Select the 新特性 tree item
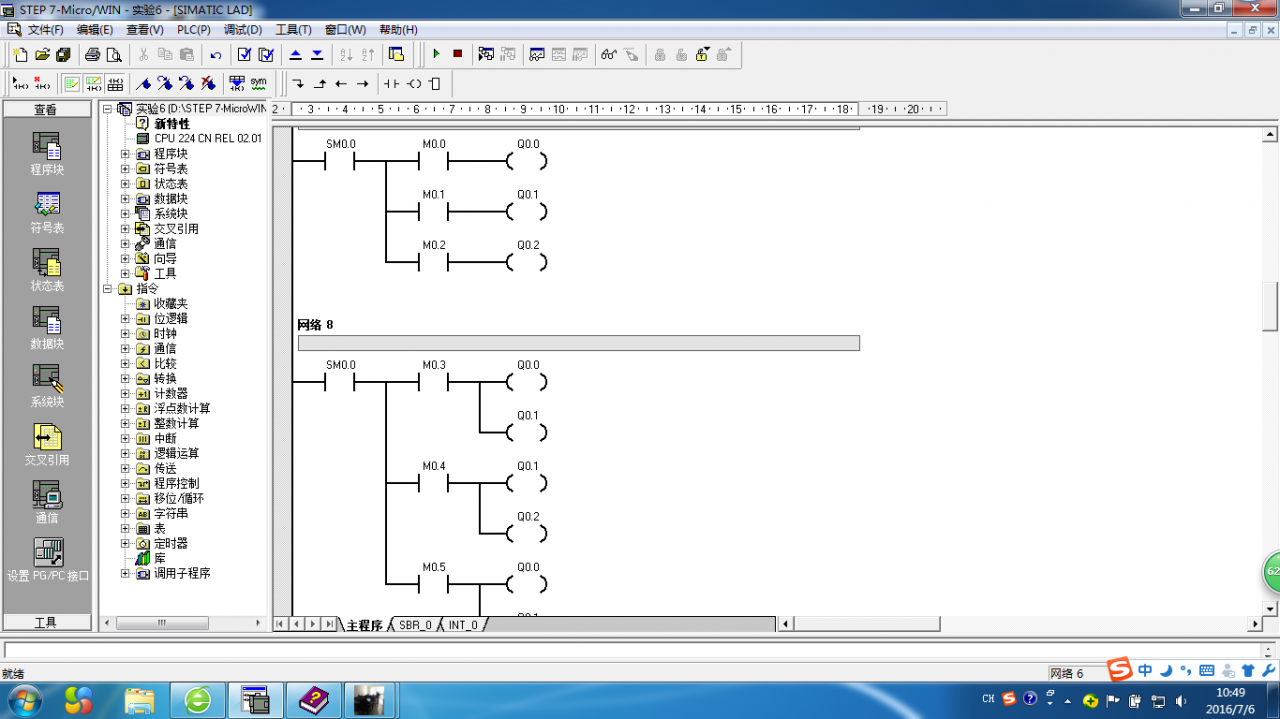 pyautogui.click(x=172, y=124)
